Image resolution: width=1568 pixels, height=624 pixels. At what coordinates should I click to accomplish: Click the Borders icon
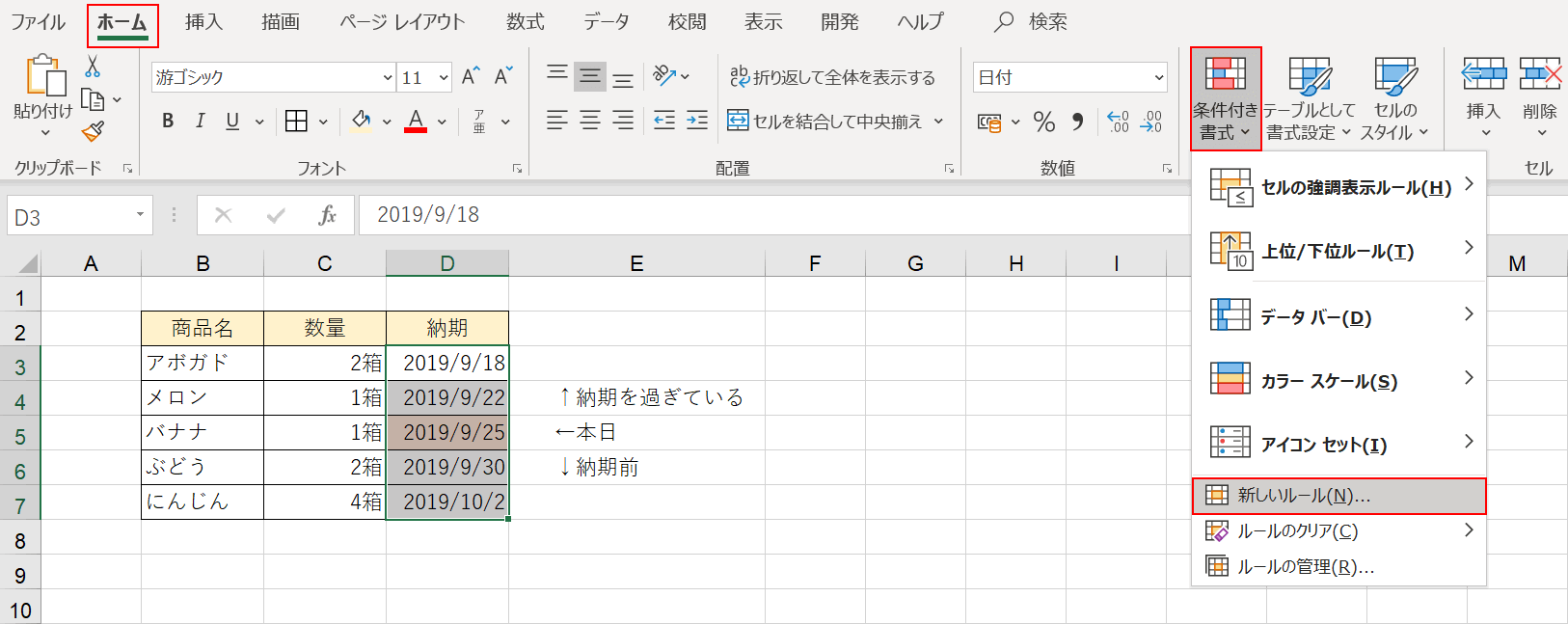297,121
